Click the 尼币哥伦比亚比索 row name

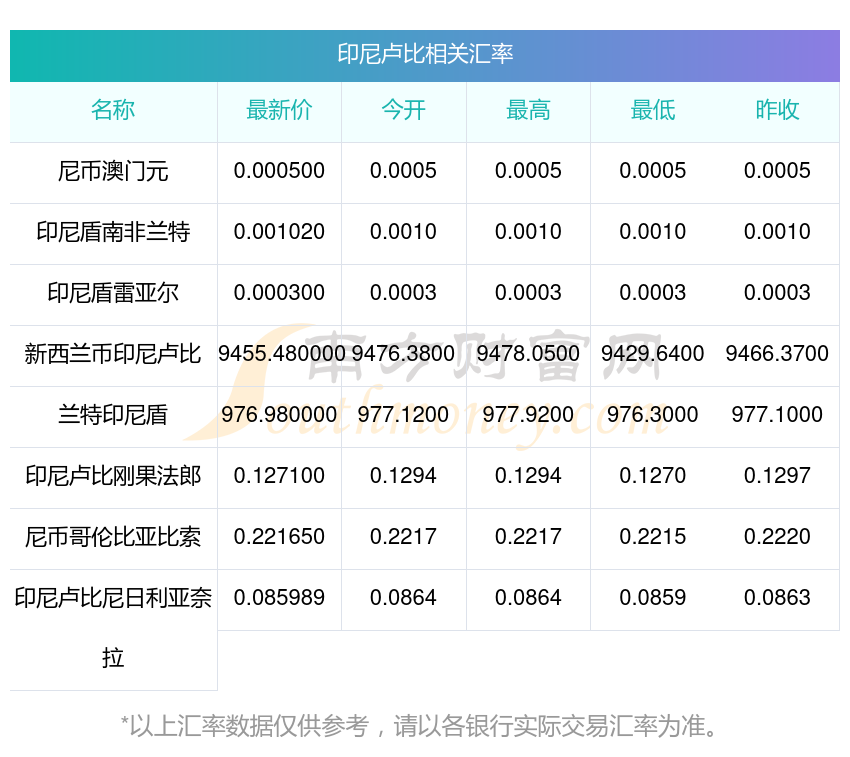(x=113, y=537)
